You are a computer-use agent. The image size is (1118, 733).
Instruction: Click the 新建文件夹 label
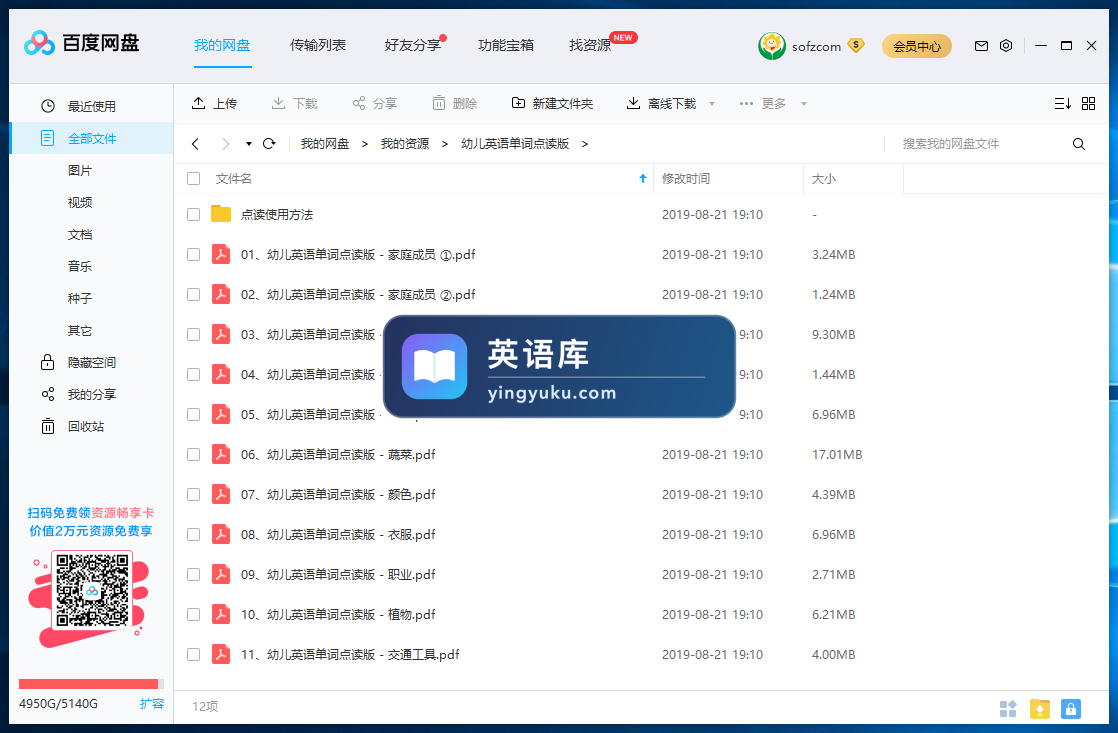[563, 104]
